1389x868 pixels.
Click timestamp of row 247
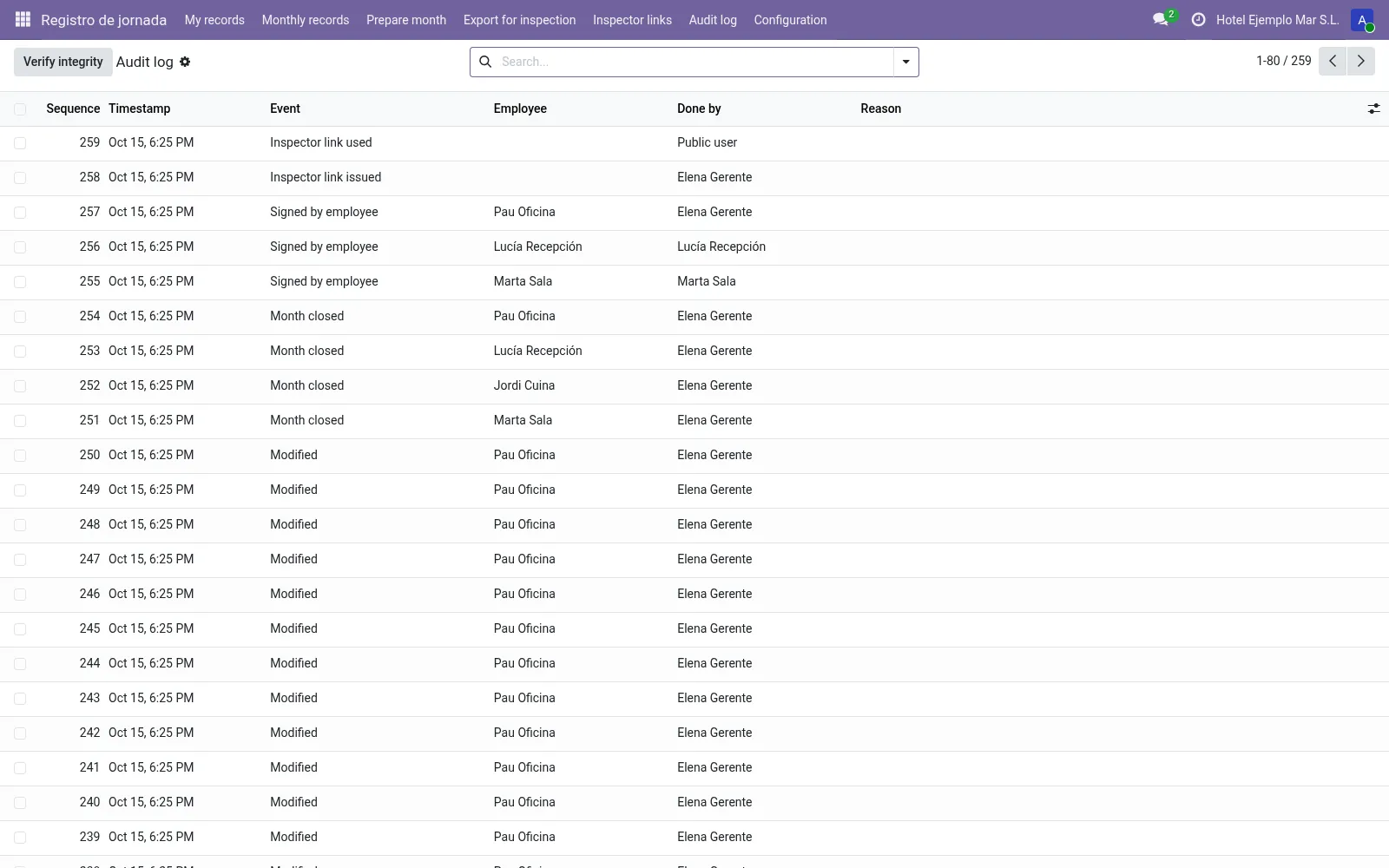point(151,559)
